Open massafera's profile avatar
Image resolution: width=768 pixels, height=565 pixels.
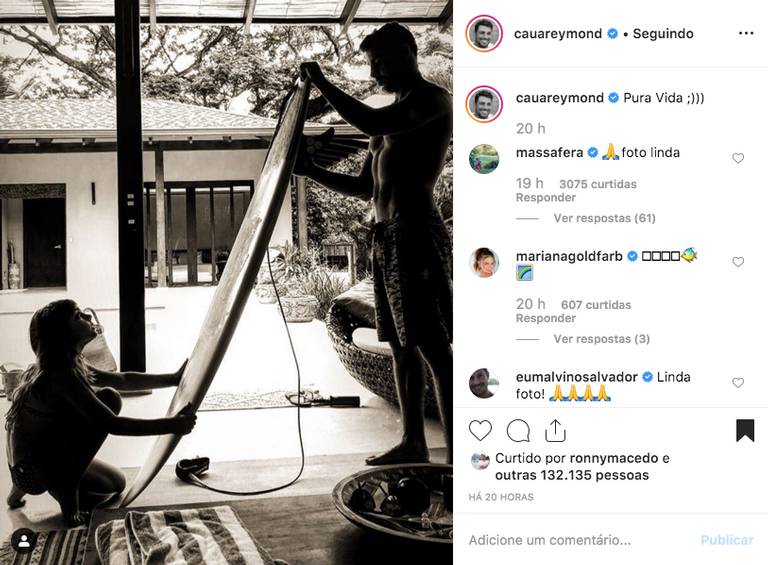point(484,159)
